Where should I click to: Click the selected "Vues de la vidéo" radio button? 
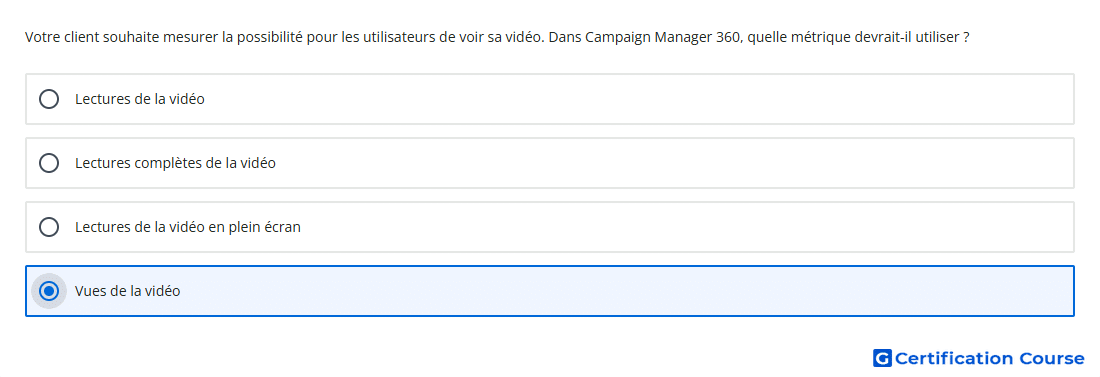pos(49,291)
